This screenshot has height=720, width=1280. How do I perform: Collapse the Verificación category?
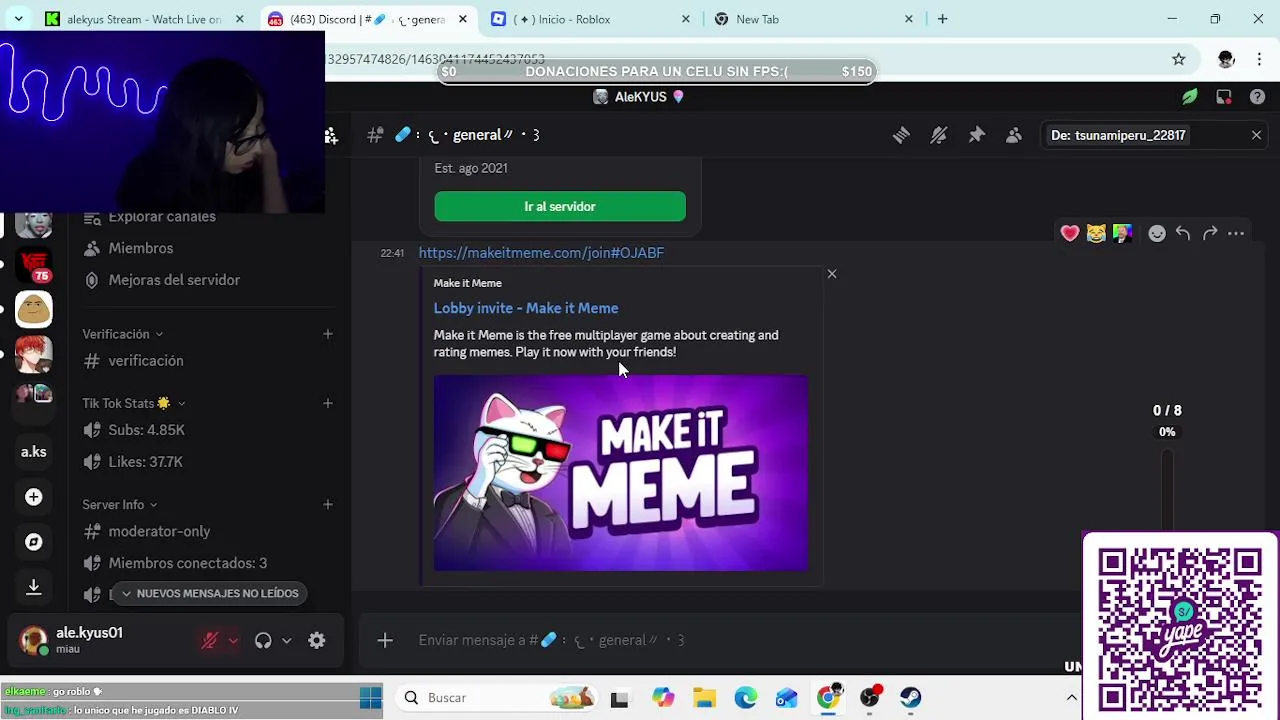(x=122, y=334)
